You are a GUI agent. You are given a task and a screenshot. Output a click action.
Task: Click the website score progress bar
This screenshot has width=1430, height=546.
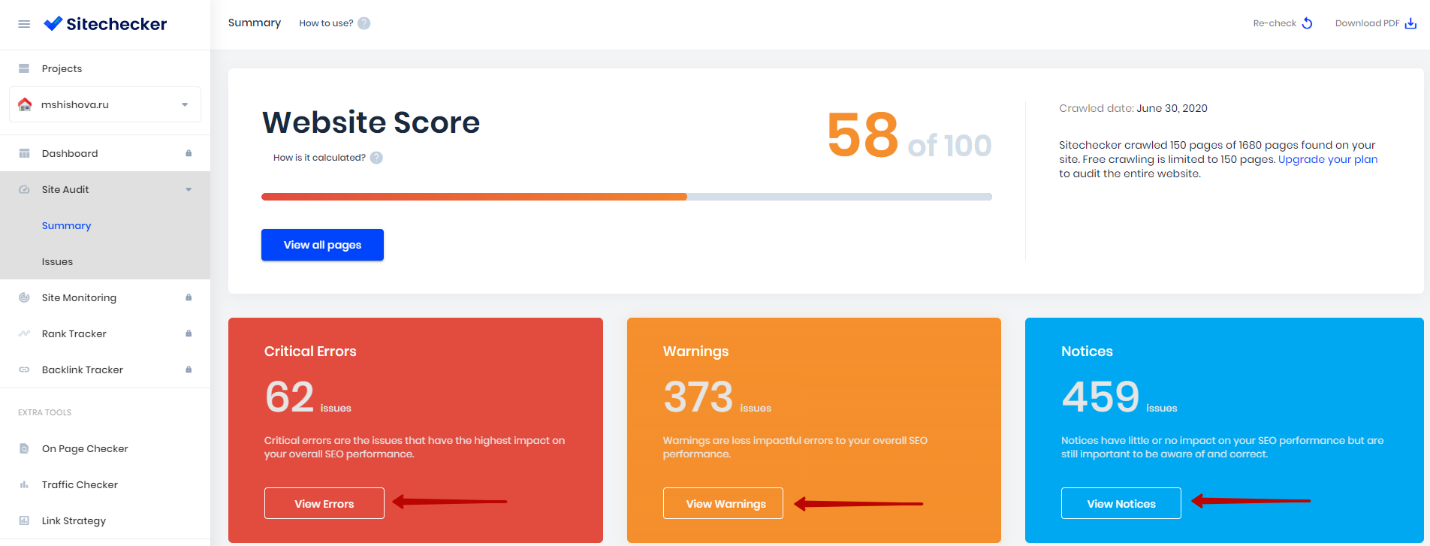626,197
